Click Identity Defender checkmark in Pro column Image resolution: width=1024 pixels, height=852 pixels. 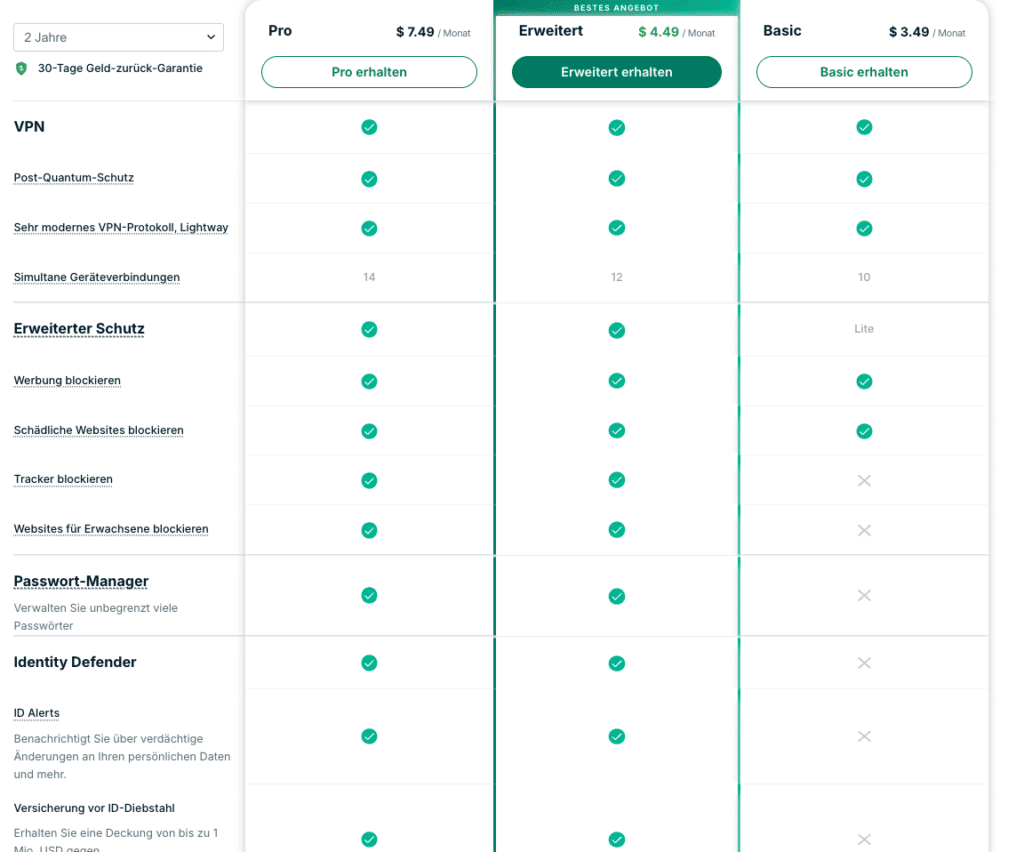(x=369, y=662)
